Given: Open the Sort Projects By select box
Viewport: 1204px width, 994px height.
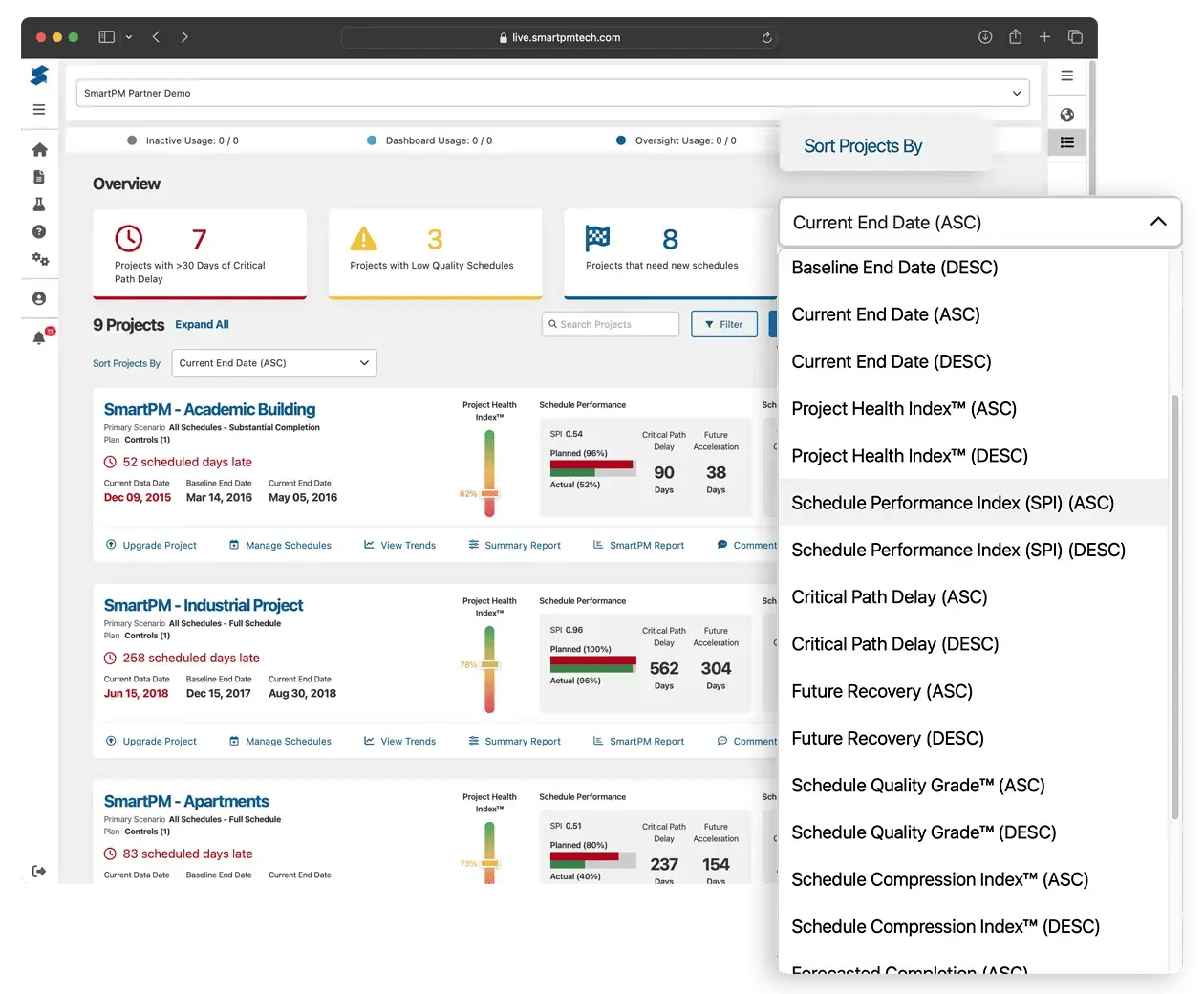Looking at the screenshot, I should coord(274,363).
